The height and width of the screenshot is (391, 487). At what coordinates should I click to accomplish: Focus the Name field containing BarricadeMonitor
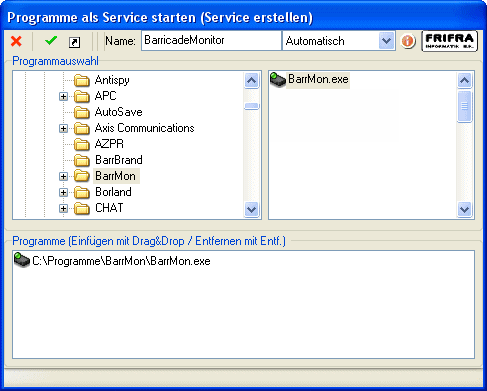pos(211,41)
